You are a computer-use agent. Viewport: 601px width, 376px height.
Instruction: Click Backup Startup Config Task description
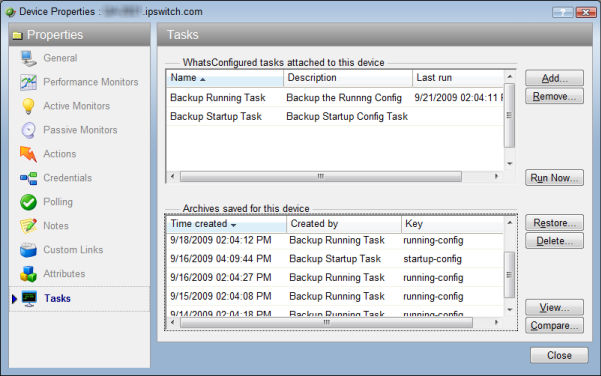[x=347, y=117]
